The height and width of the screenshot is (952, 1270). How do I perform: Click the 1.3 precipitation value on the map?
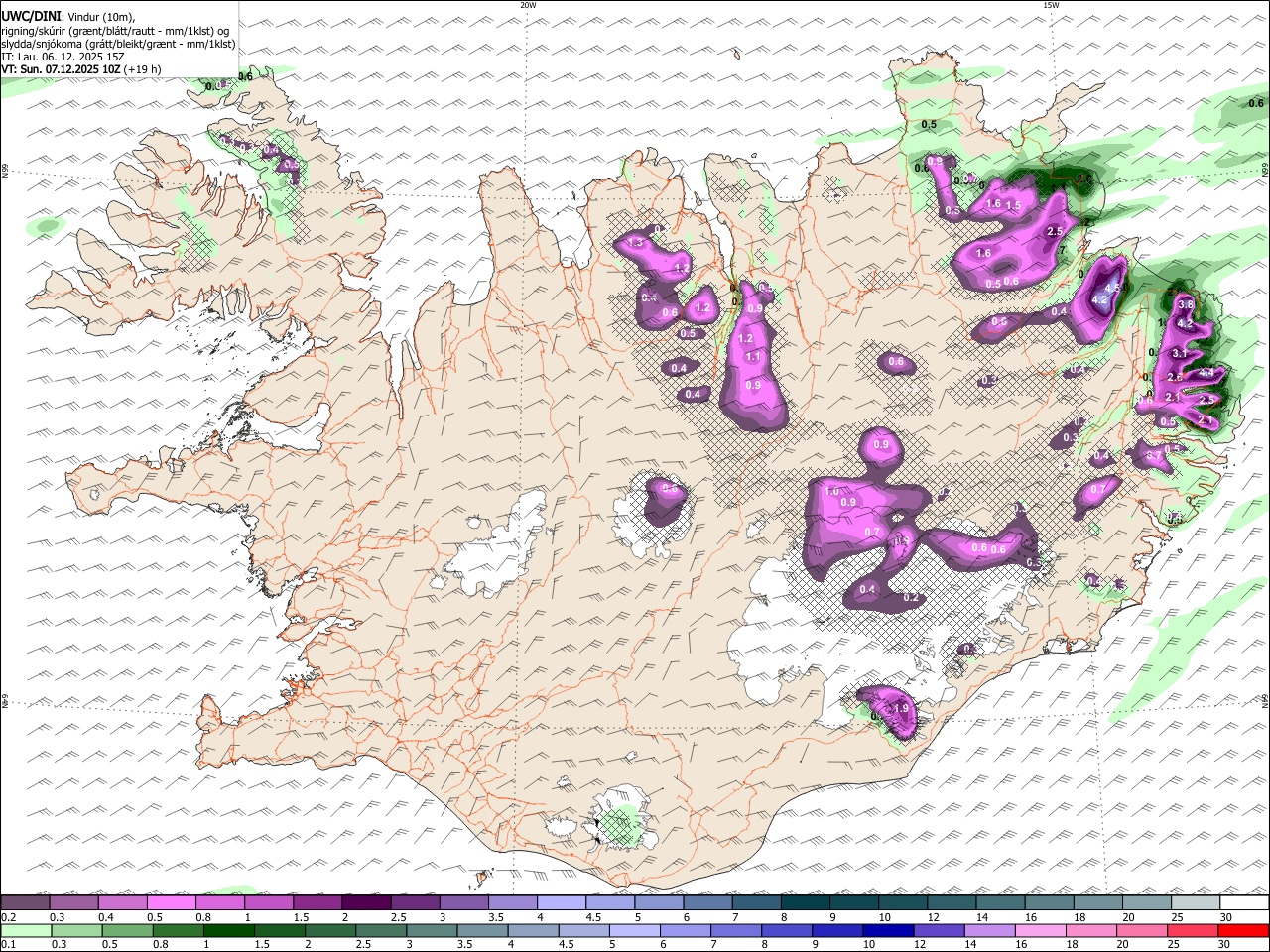636,243
